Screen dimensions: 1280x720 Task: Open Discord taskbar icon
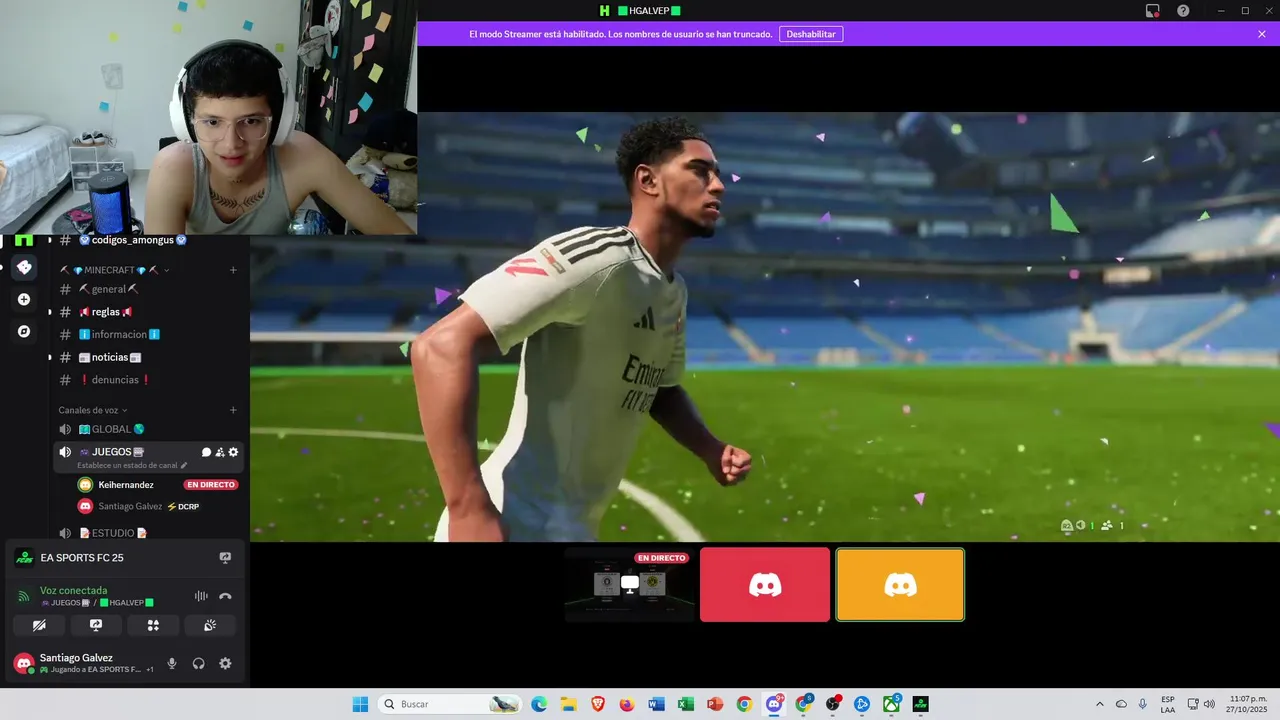pos(774,704)
